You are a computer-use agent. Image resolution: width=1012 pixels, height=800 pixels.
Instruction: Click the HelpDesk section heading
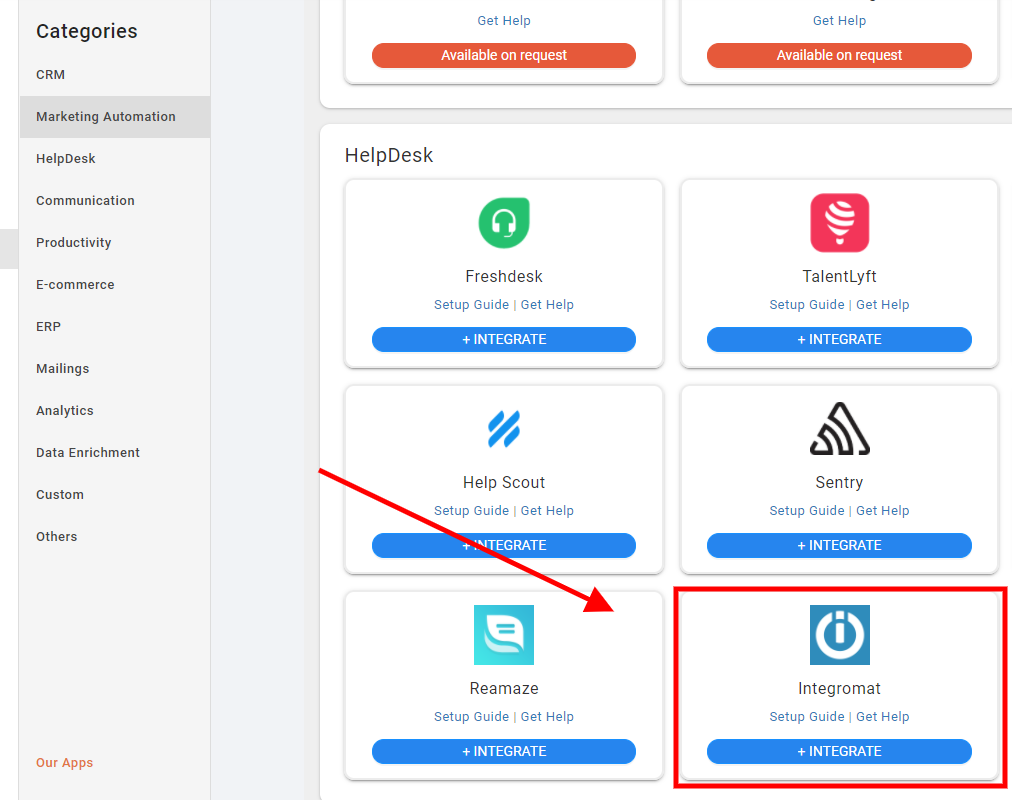click(x=389, y=155)
